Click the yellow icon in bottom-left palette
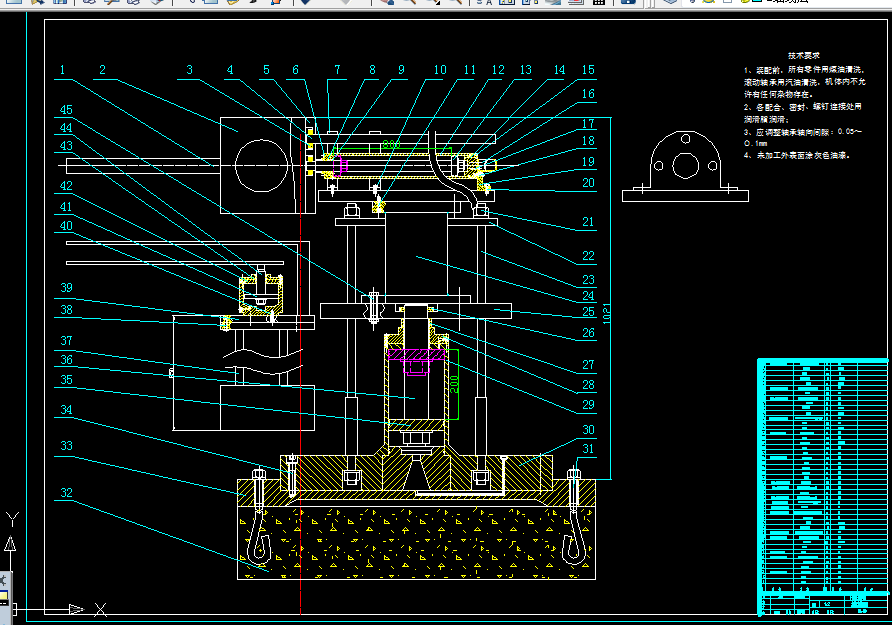Image resolution: width=892 pixels, height=625 pixels. (3, 596)
